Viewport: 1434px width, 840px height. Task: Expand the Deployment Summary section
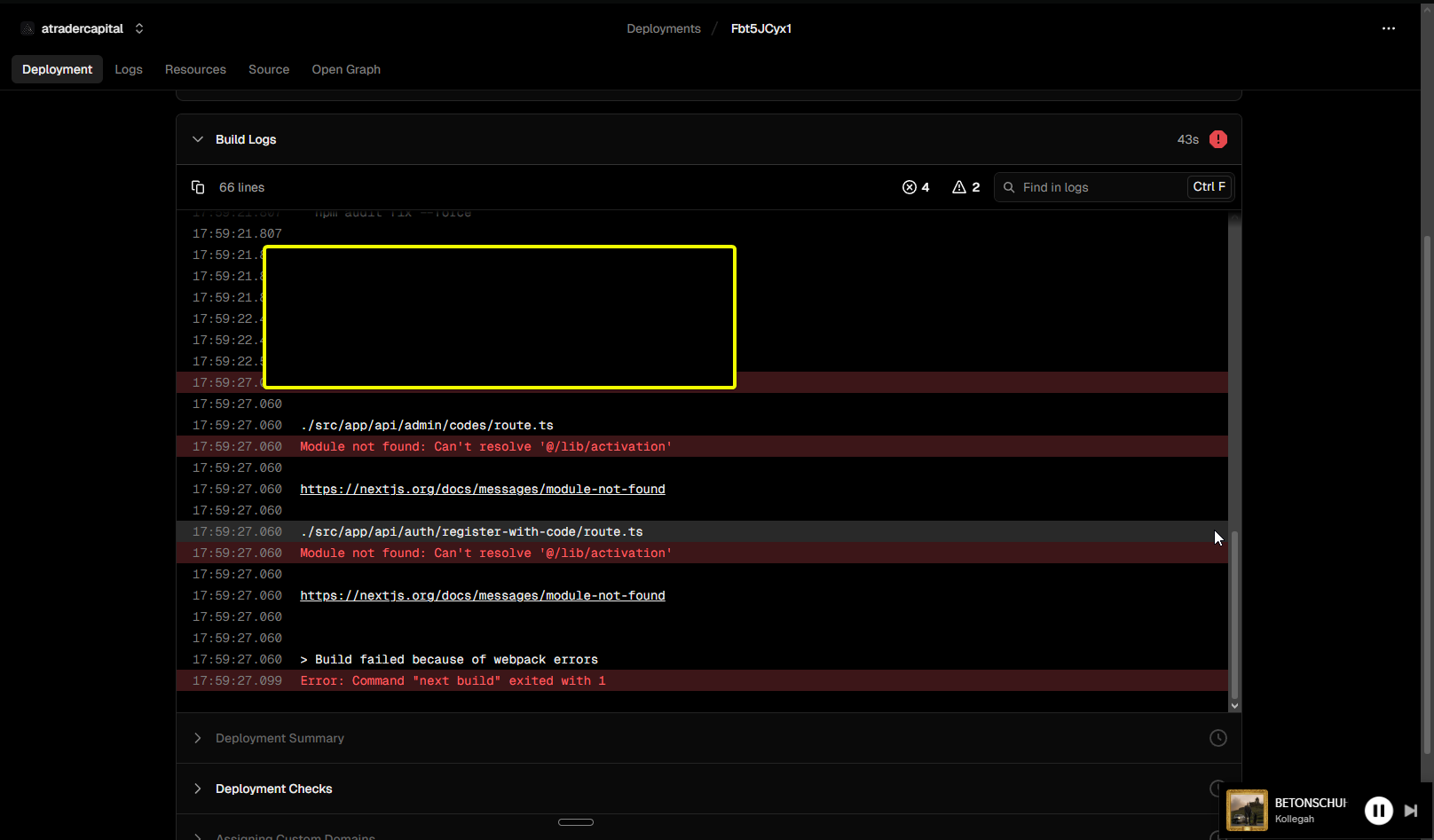coord(280,738)
